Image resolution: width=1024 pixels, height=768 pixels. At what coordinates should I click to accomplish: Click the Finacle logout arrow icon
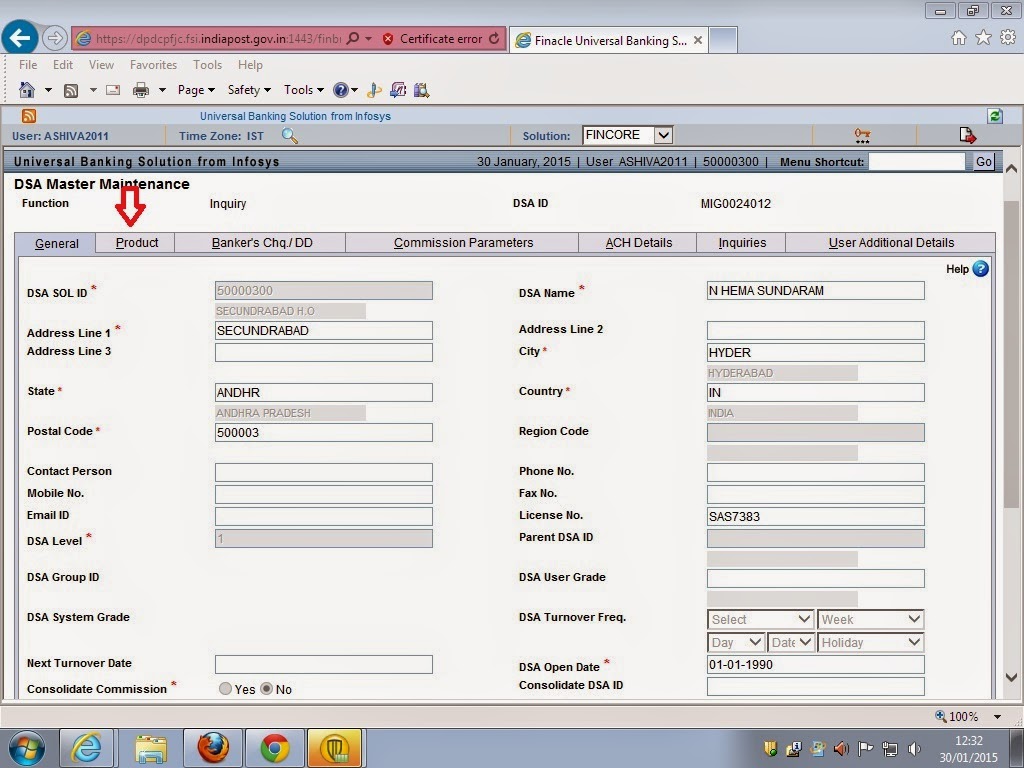coord(966,134)
